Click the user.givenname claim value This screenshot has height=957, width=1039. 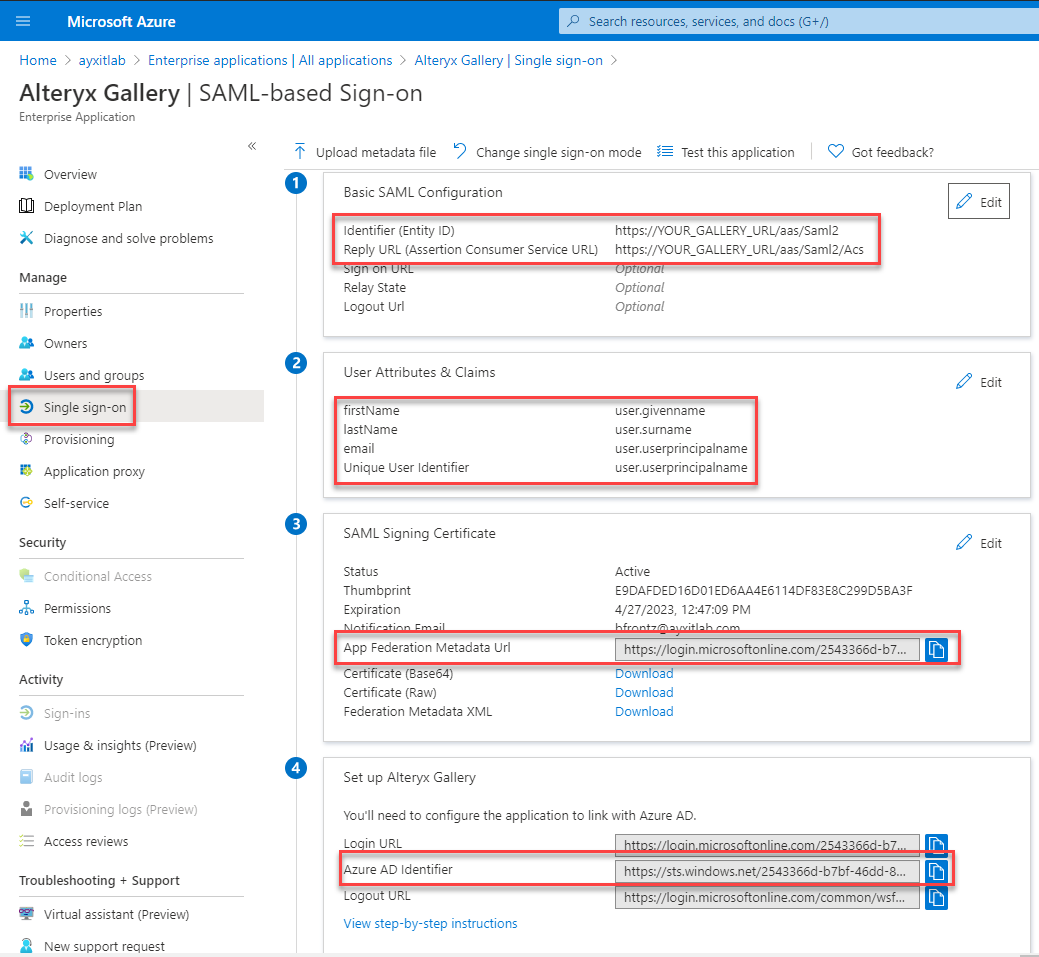660,410
